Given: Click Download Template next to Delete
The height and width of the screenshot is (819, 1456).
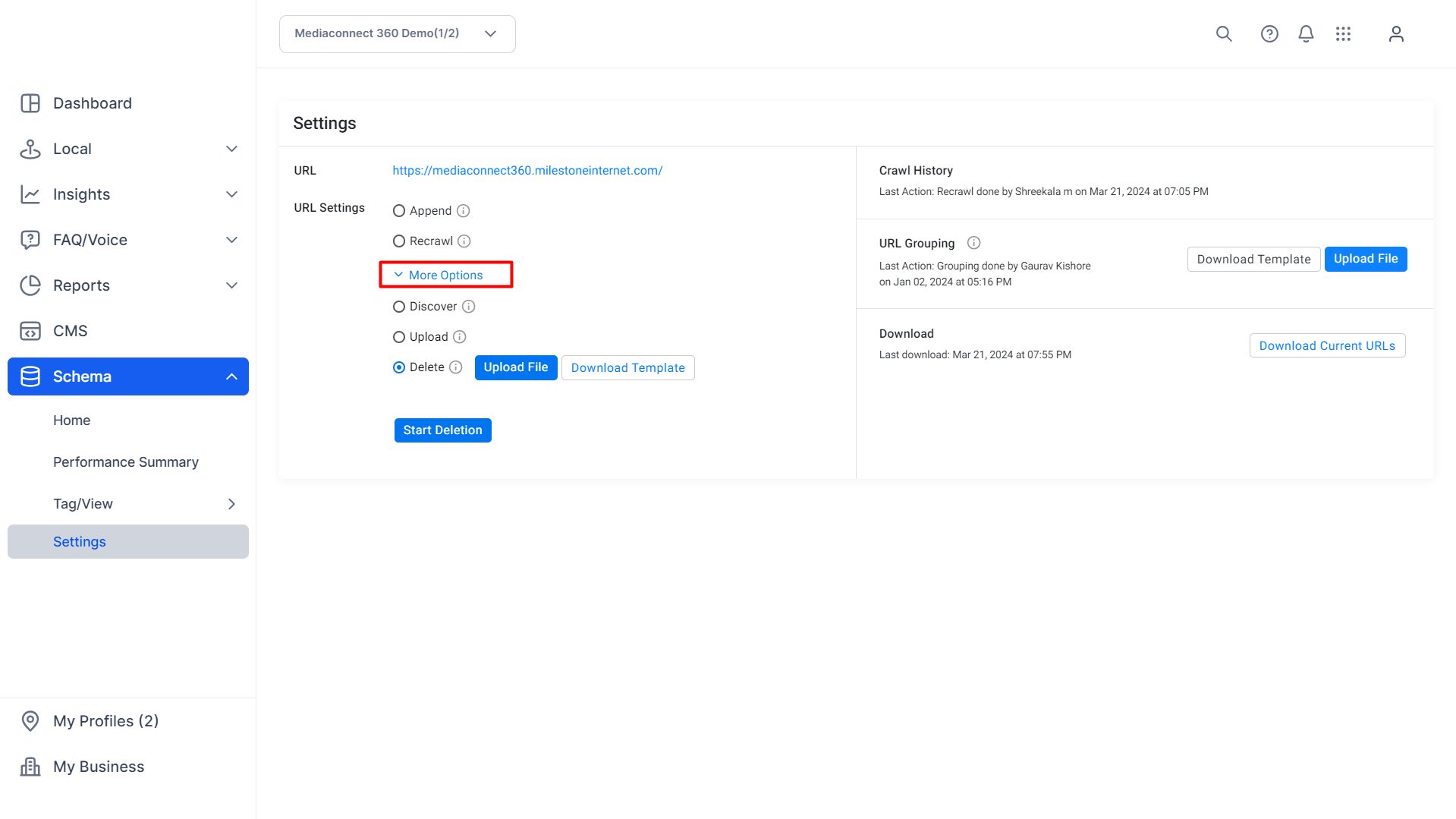Looking at the screenshot, I should (628, 368).
